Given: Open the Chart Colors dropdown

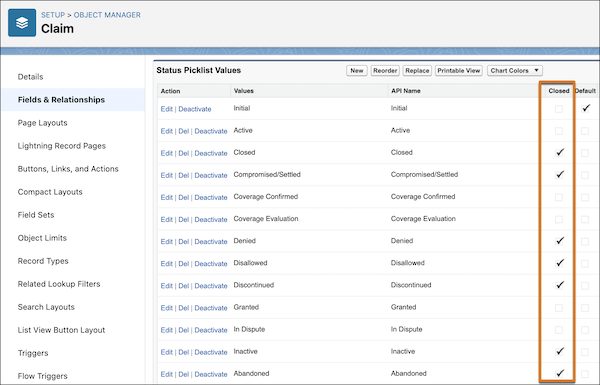Looking at the screenshot, I should pos(515,70).
